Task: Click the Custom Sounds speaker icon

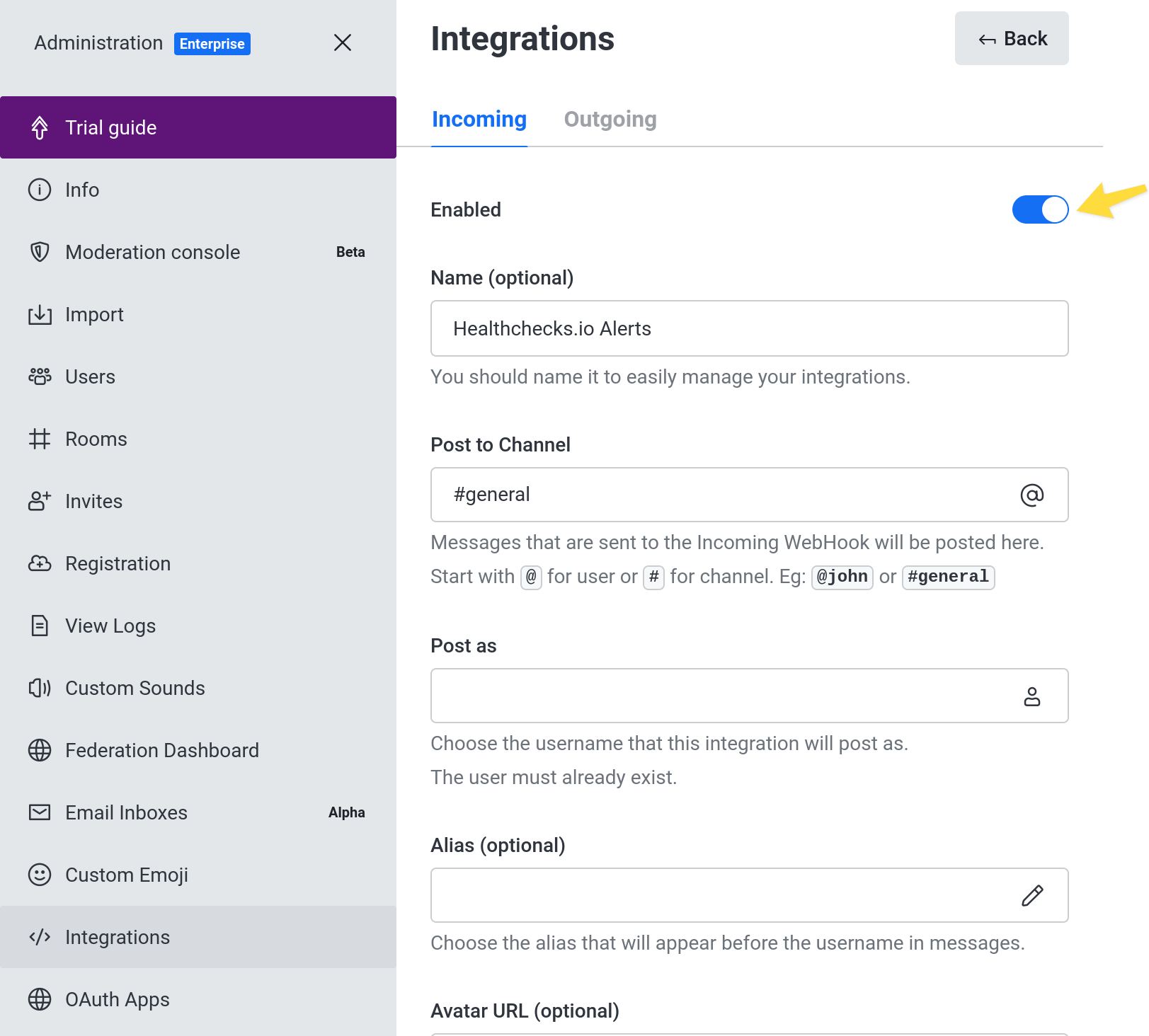Action: click(x=40, y=688)
